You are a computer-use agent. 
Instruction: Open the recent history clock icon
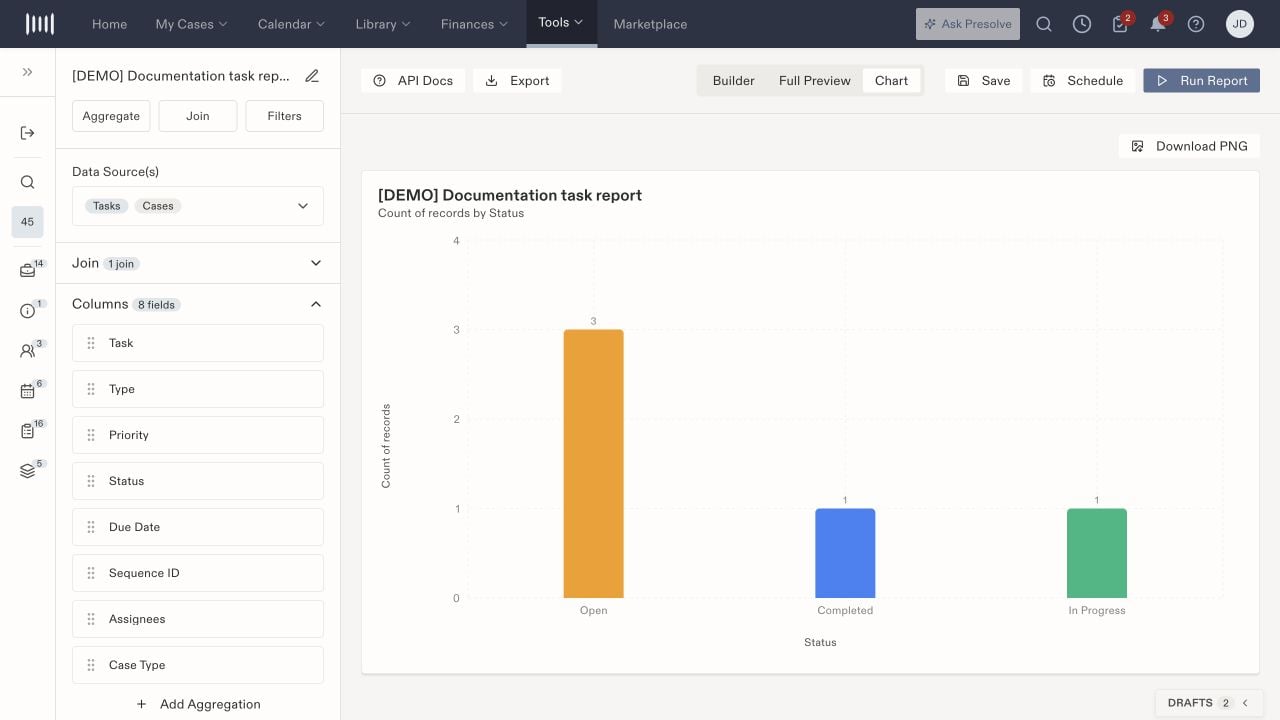1082,24
